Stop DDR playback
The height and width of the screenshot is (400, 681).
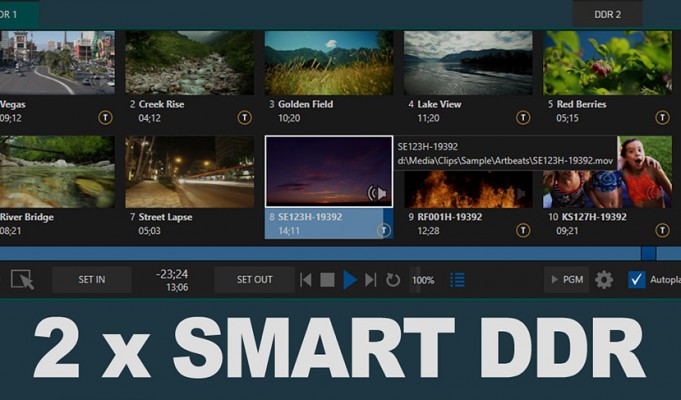pyautogui.click(x=327, y=280)
